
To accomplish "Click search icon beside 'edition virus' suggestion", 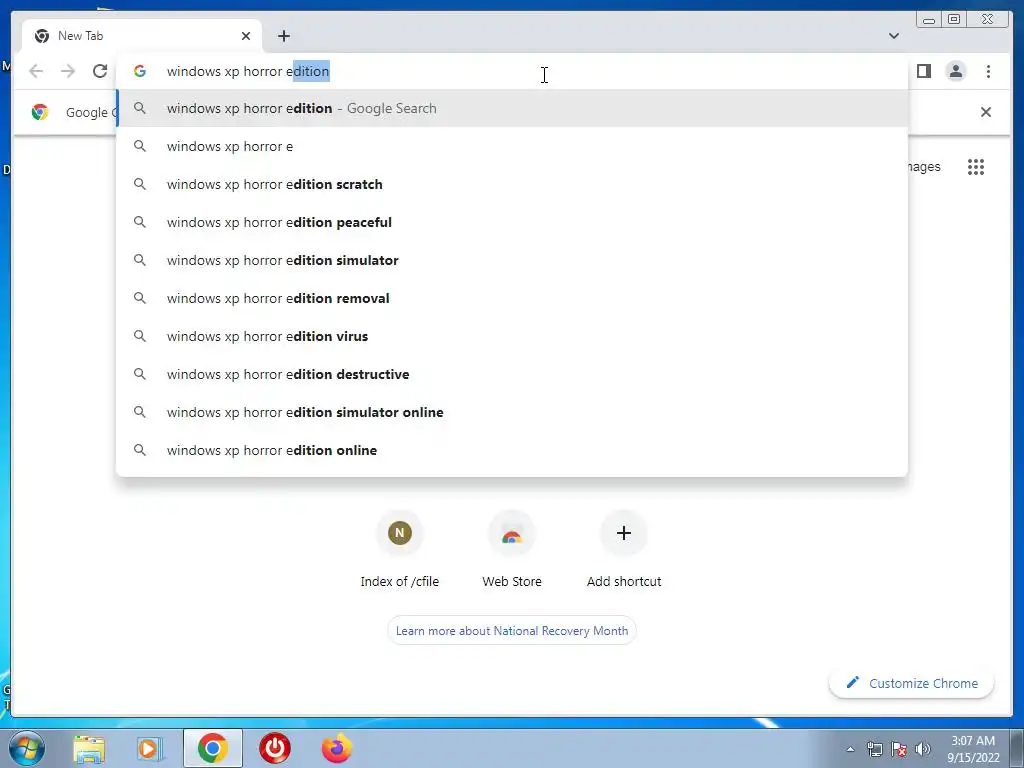I will point(140,336).
